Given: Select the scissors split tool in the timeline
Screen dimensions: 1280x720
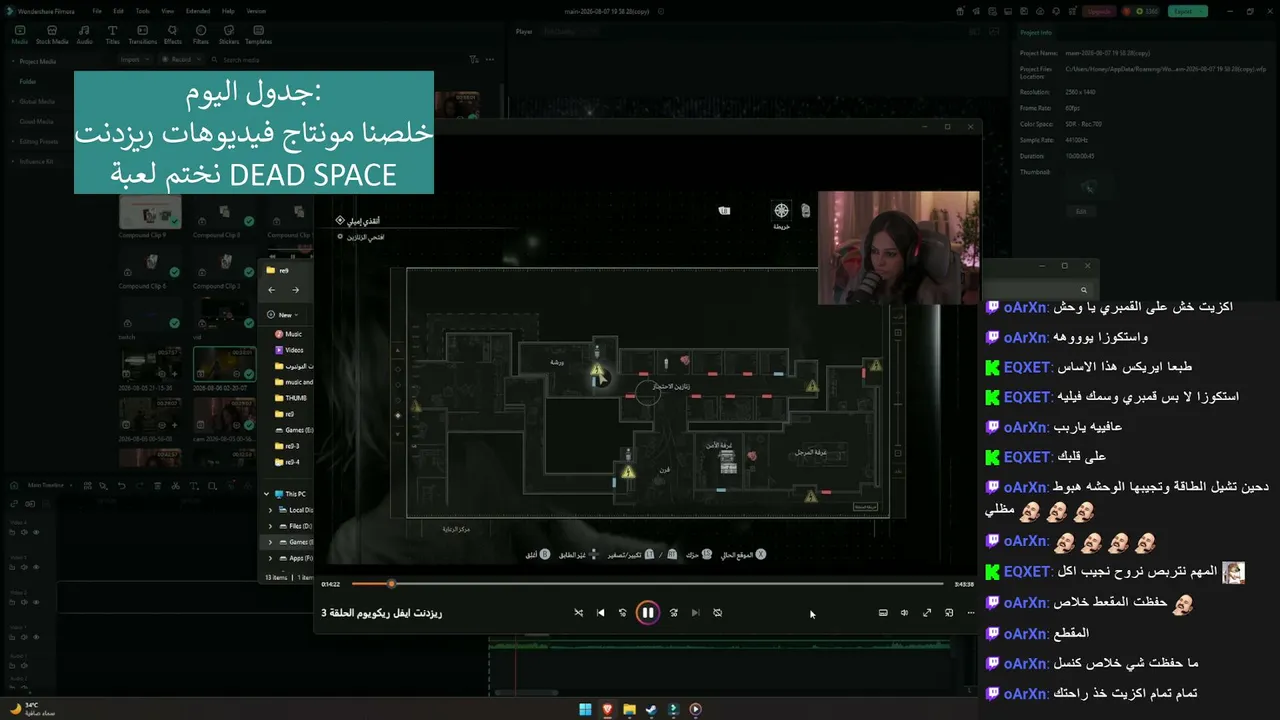Looking at the screenshot, I should click(x=175, y=486).
